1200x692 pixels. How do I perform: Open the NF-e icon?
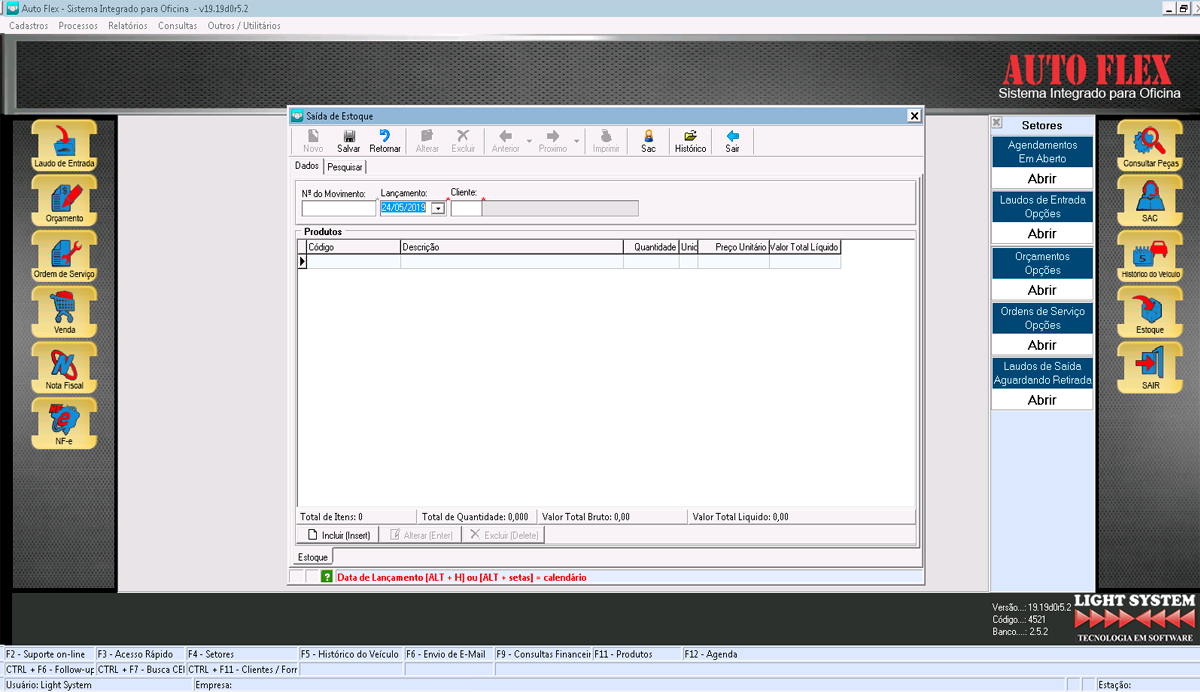[x=64, y=424]
